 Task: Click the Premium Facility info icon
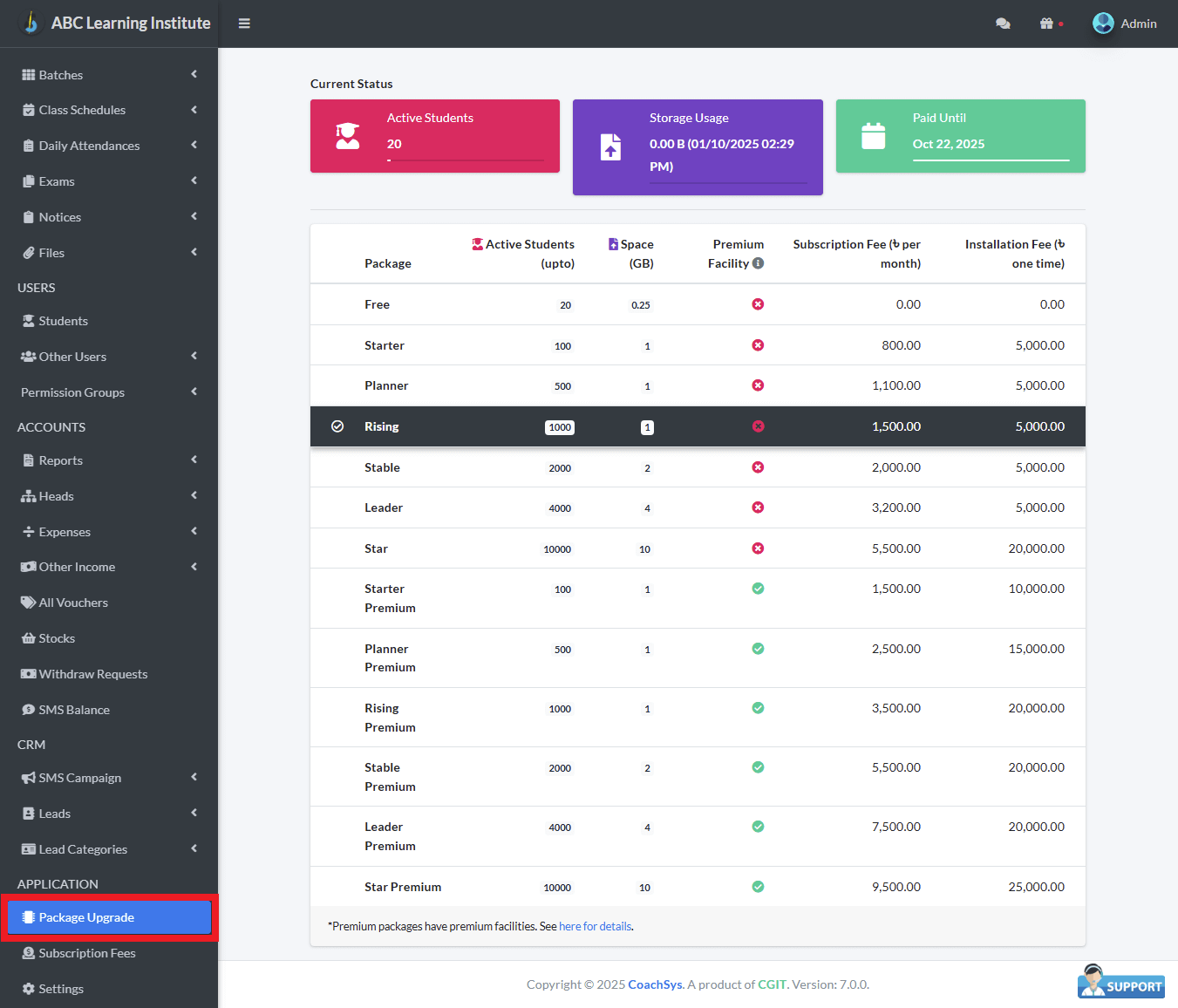click(x=759, y=263)
